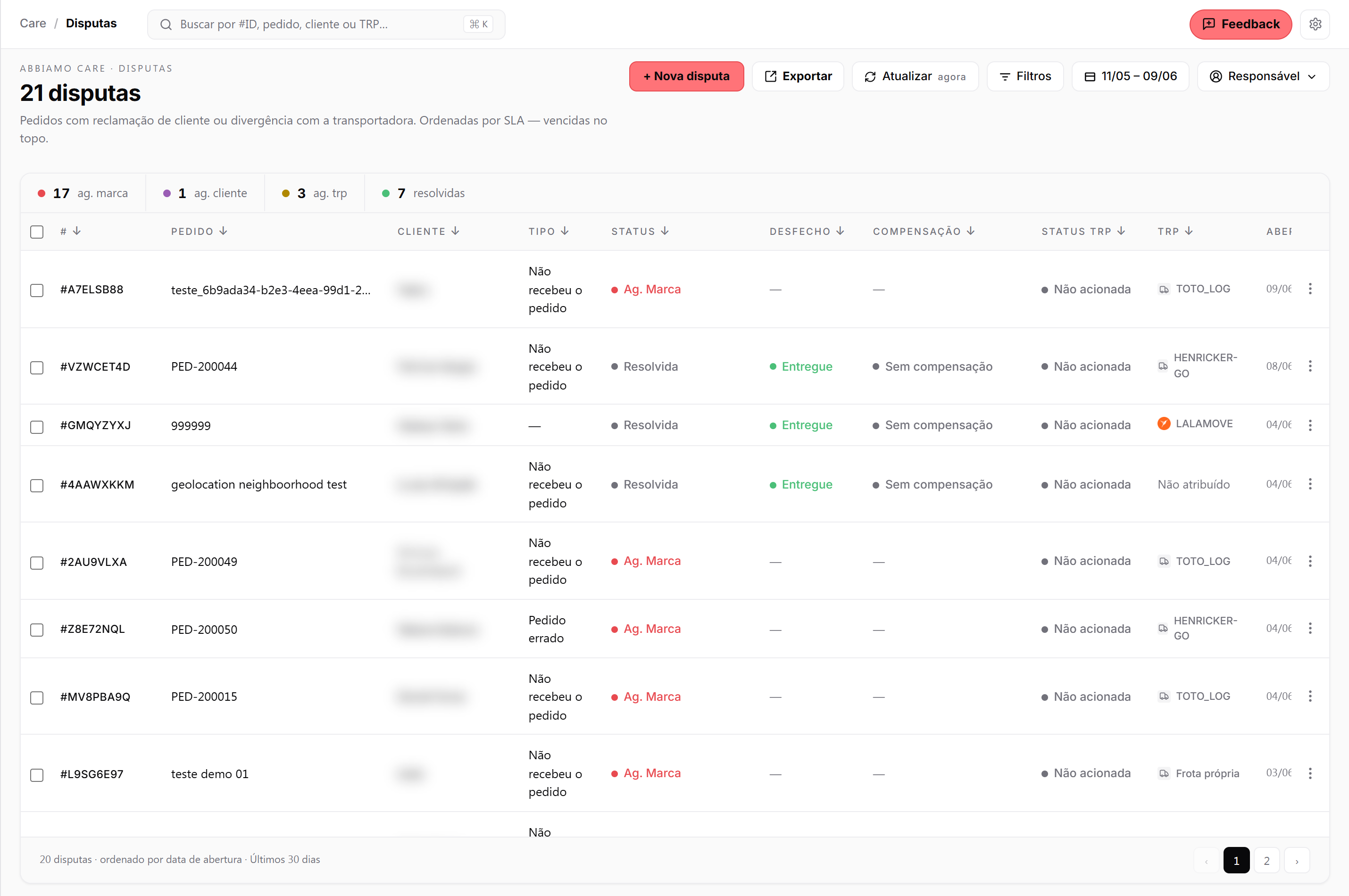Select dispute #GMQYZYXJ checkbox

(x=37, y=427)
